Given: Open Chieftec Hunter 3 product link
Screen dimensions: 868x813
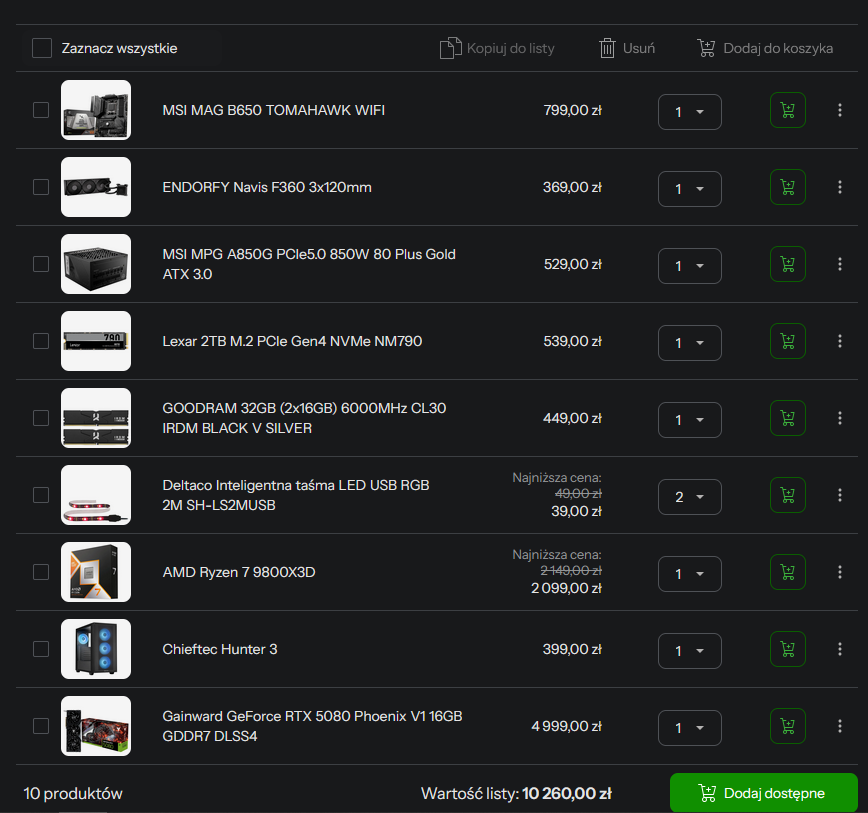Looking at the screenshot, I should (220, 649).
